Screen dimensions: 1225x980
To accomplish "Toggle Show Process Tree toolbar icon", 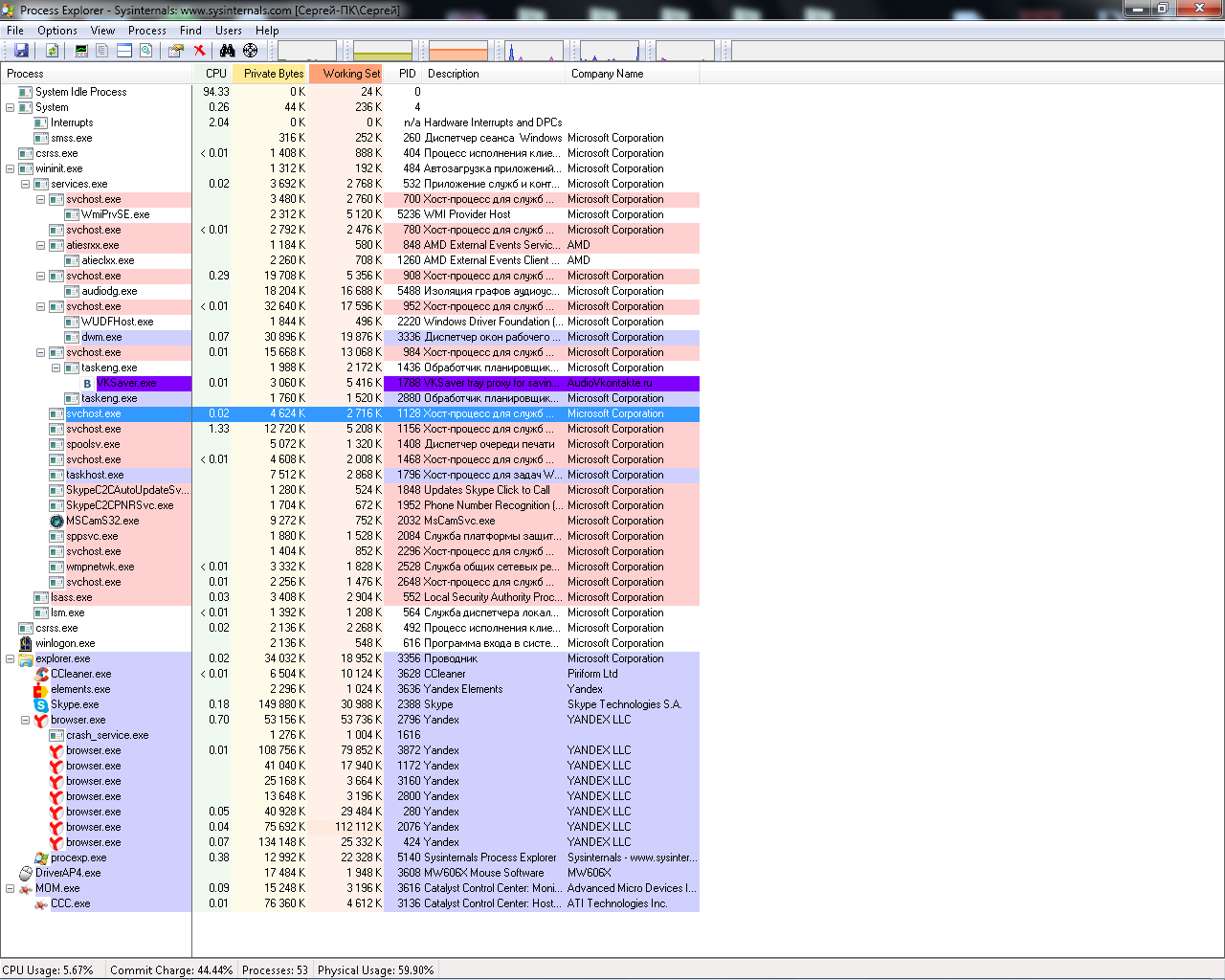I will (x=101, y=50).
